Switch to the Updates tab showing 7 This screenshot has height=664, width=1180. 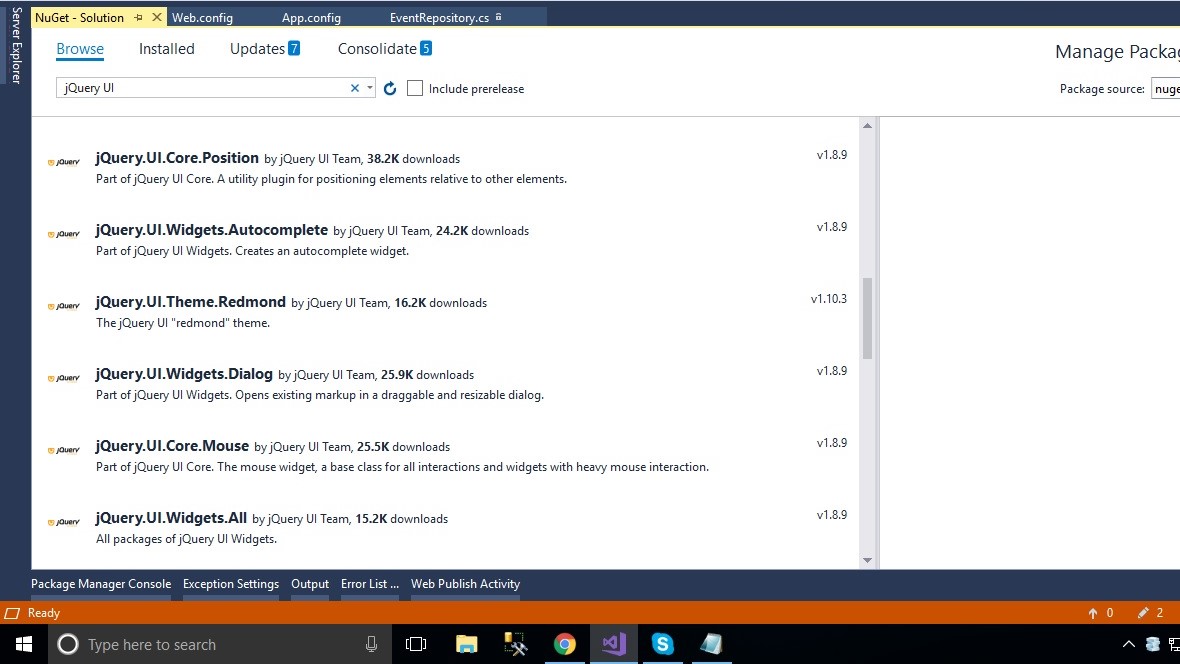click(255, 48)
